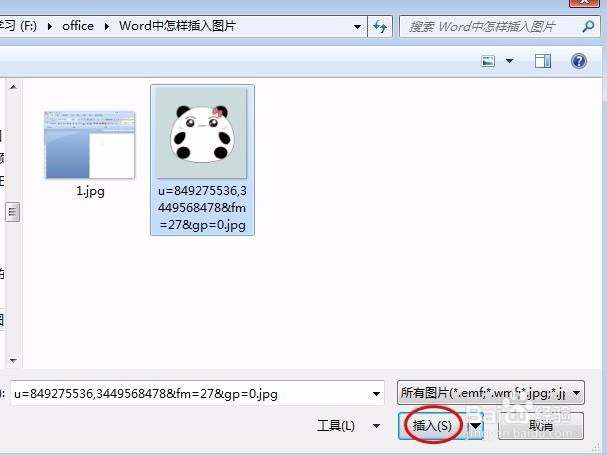Expand the arrow before office in path
Viewport: 607px width, 455px height.
click(x=50, y=26)
